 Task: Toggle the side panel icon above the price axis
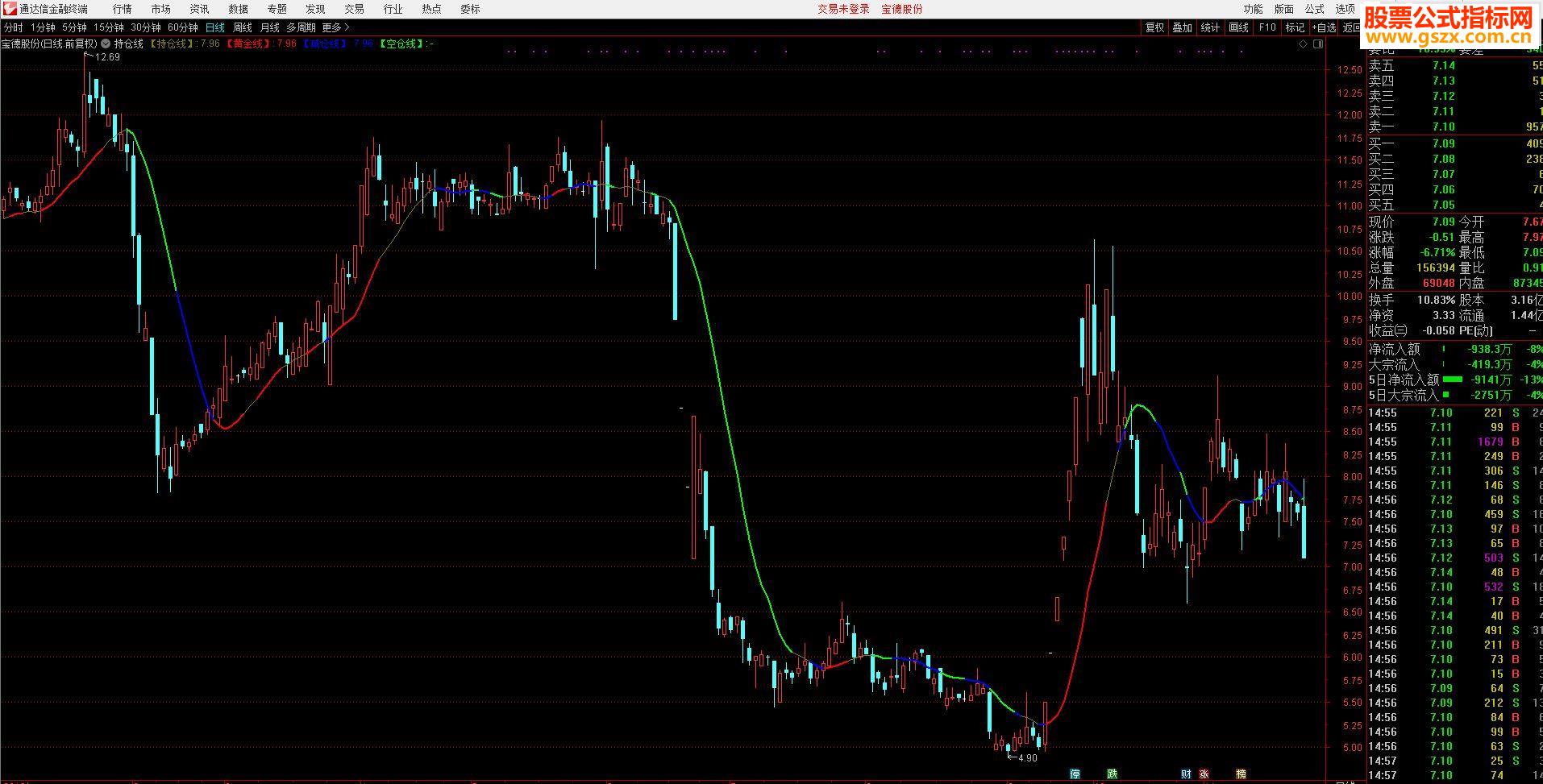point(1319,44)
